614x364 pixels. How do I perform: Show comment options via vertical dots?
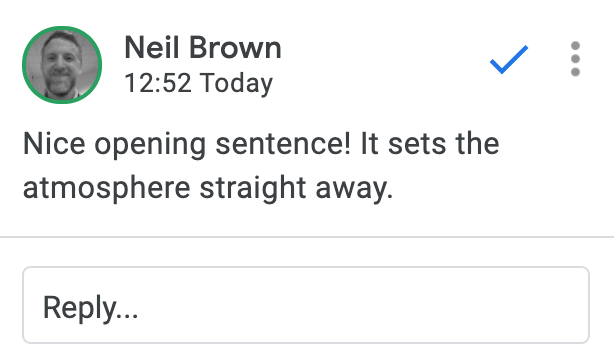pyautogui.click(x=575, y=59)
